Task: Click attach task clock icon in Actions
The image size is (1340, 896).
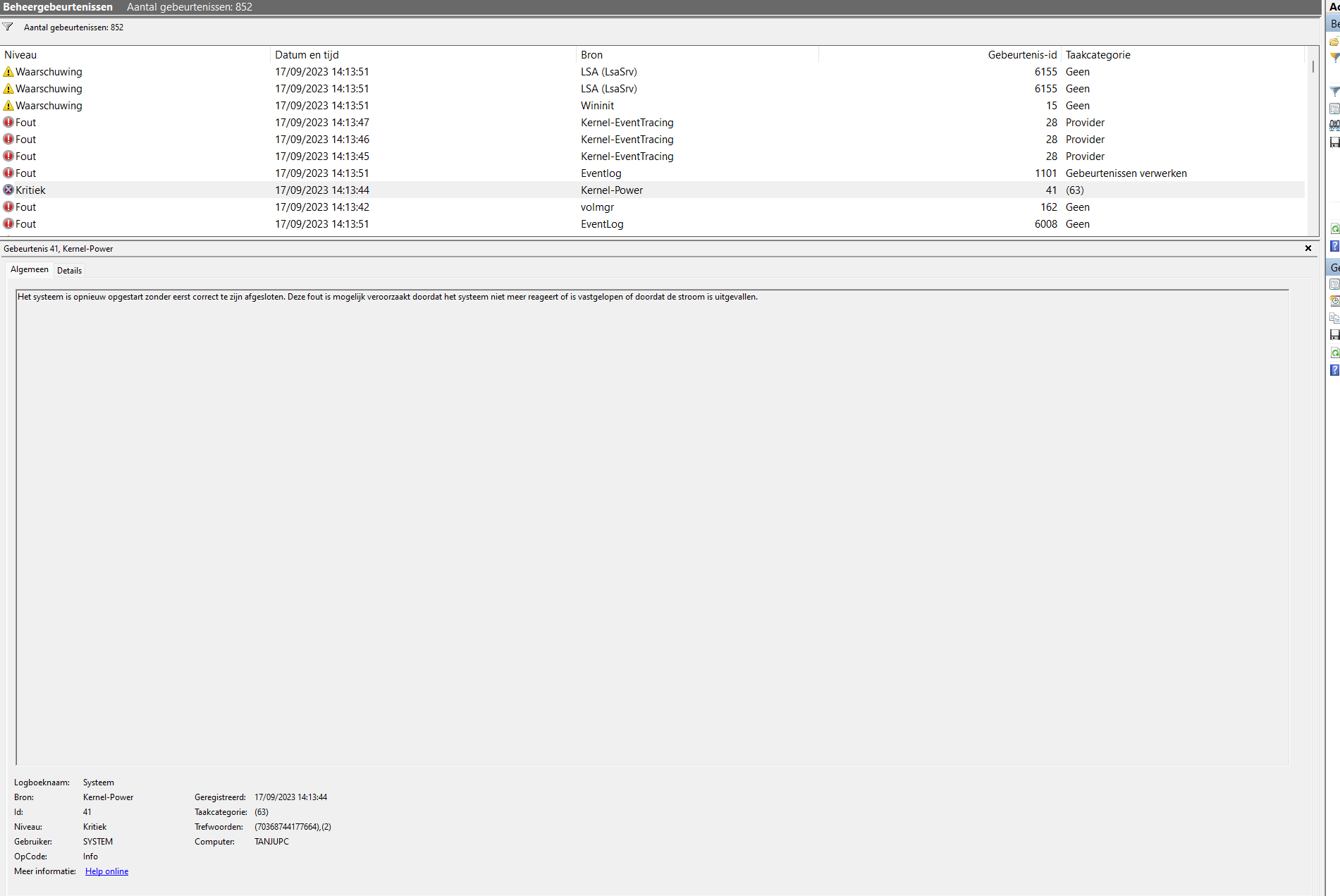Action: 1334,301
